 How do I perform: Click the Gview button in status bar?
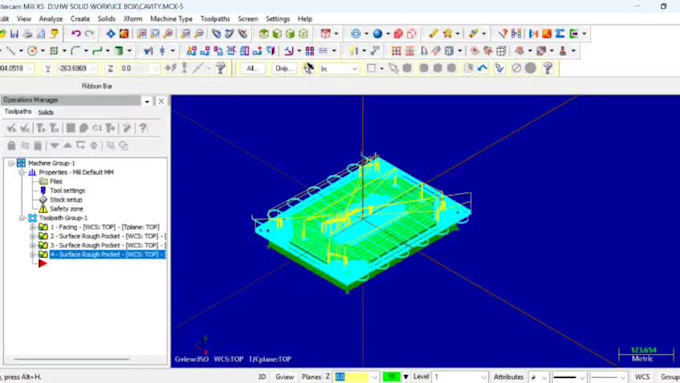[284, 377]
